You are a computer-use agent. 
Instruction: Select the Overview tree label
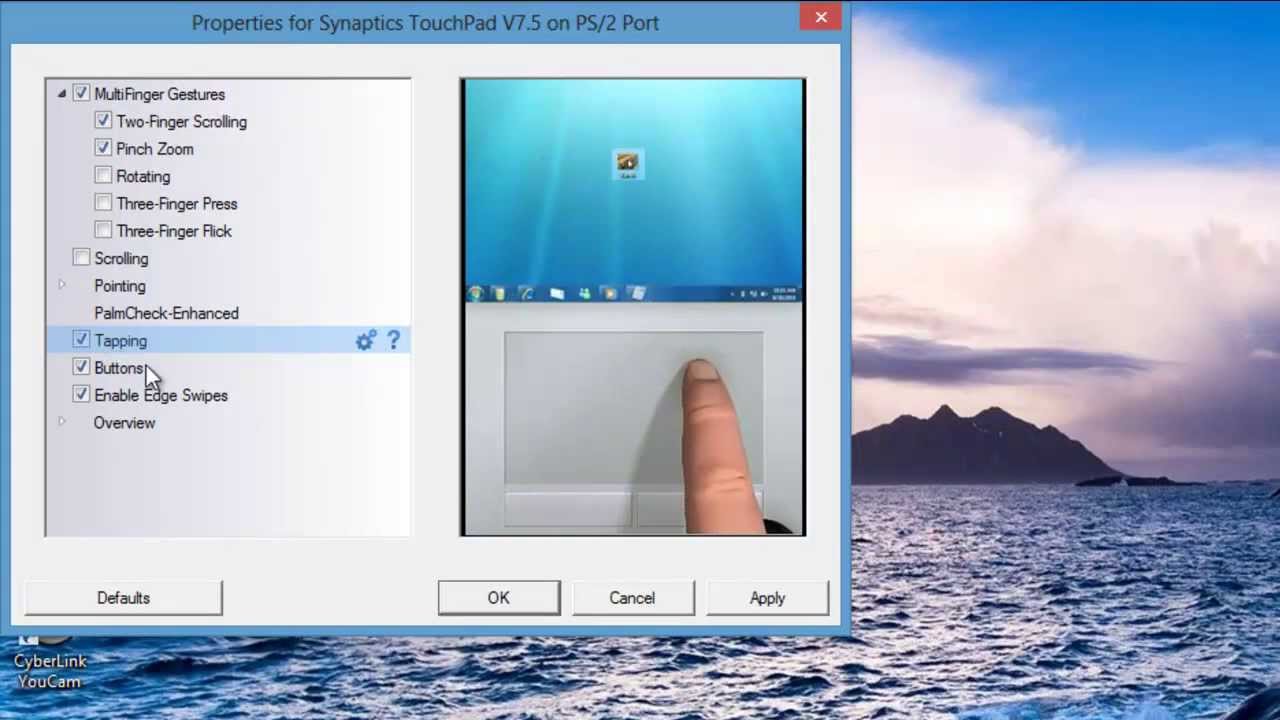(124, 423)
